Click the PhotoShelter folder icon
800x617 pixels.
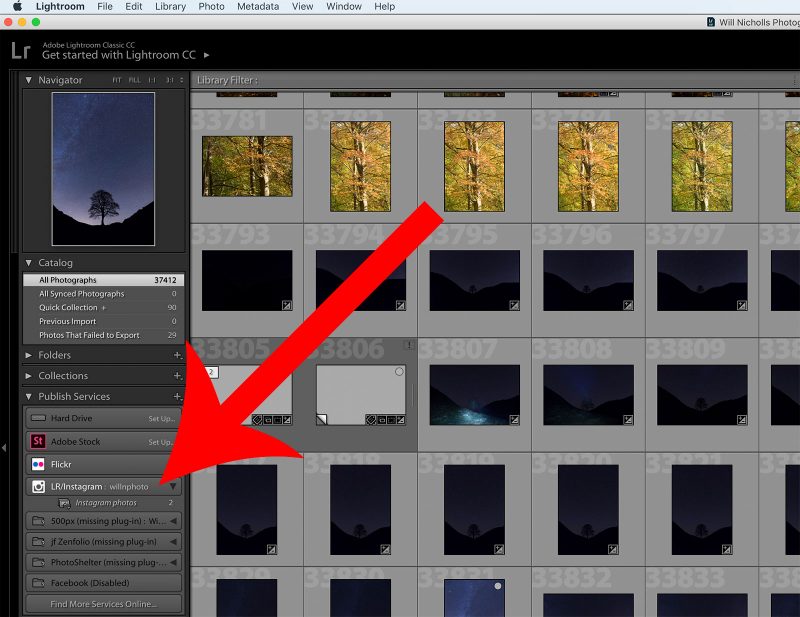tap(38, 562)
